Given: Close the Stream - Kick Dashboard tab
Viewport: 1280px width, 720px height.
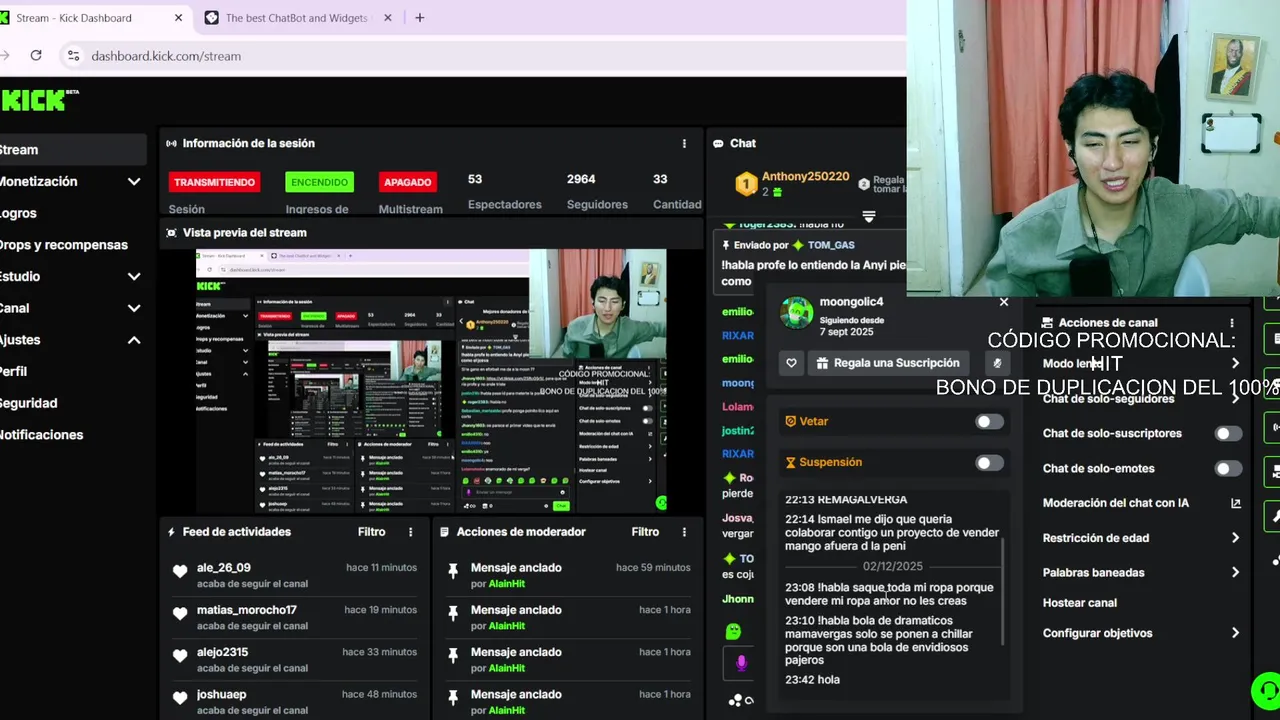Looking at the screenshot, I should coord(179,17).
